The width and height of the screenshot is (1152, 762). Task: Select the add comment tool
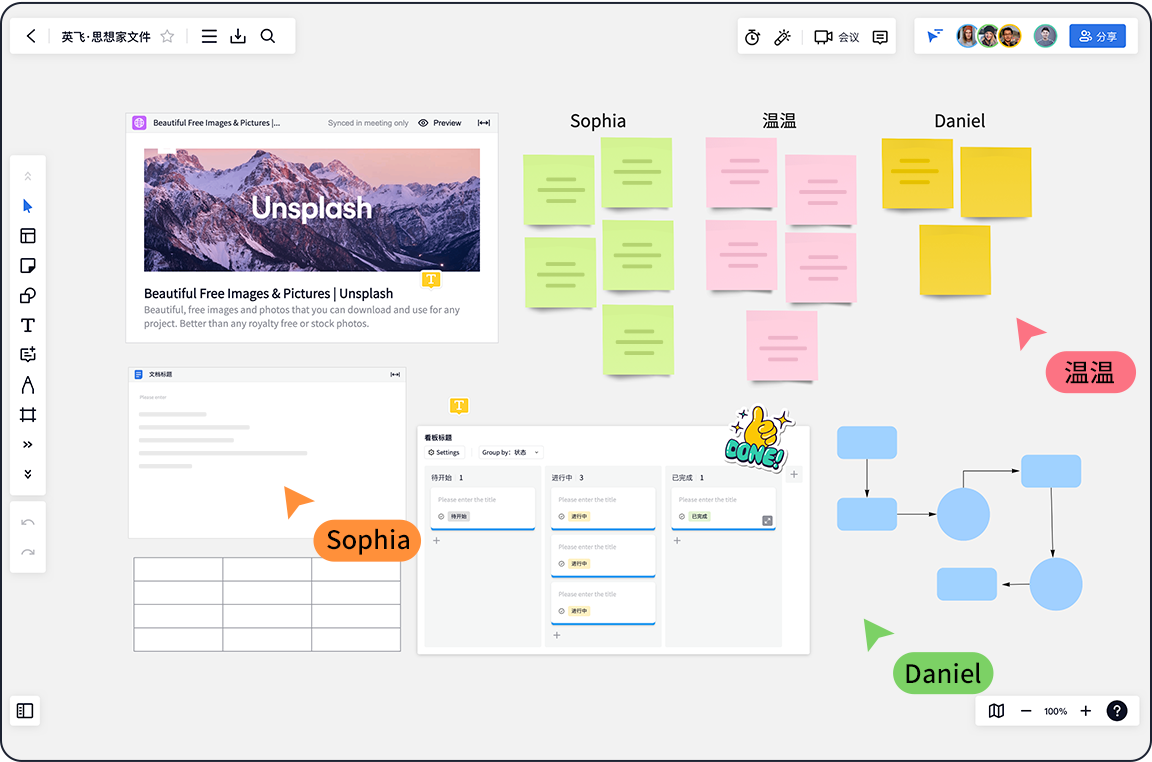click(28, 355)
